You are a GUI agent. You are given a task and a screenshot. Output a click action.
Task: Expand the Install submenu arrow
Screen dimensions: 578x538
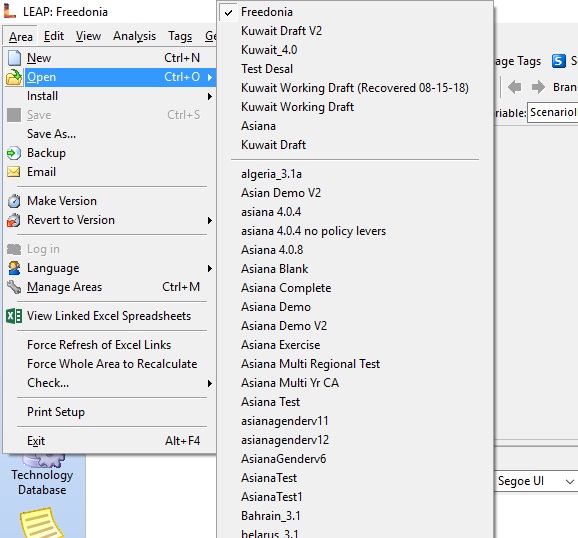209,97
